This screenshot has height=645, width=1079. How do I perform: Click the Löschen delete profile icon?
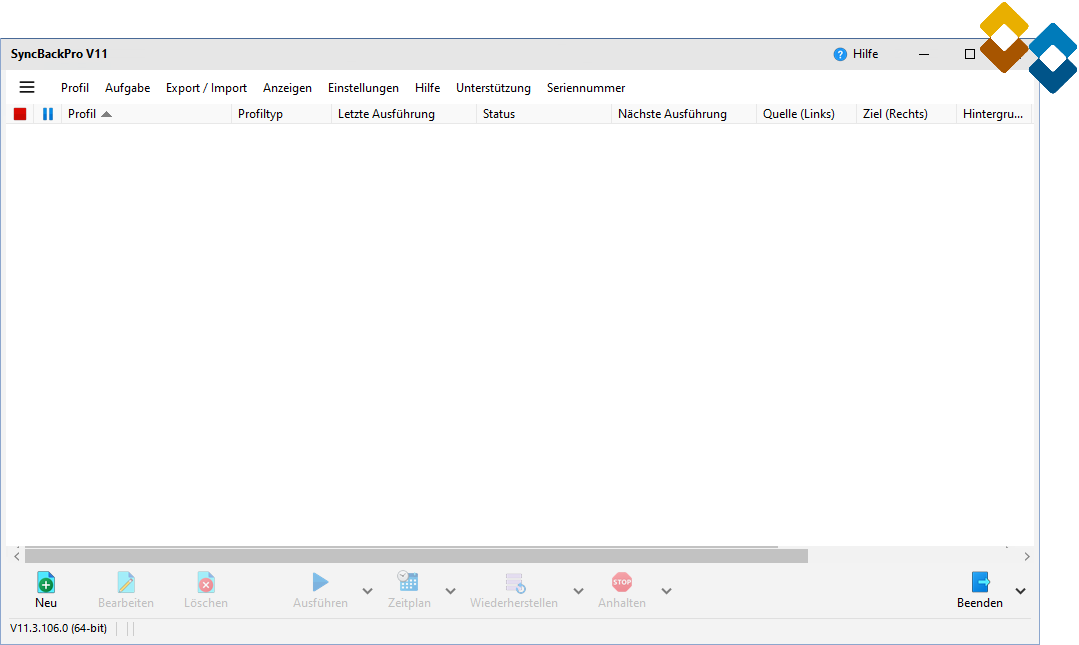click(x=206, y=582)
